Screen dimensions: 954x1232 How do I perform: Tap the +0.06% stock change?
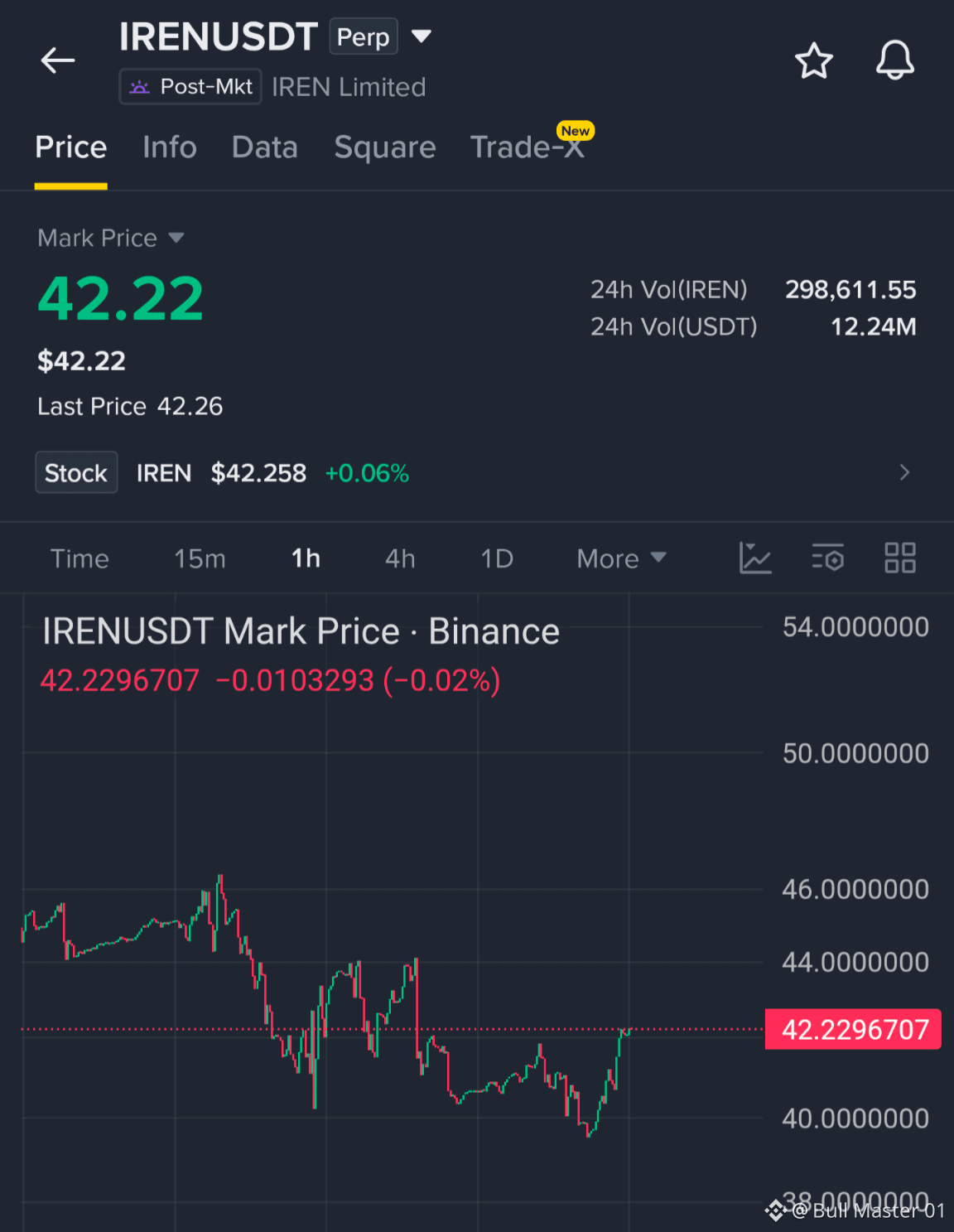click(367, 473)
